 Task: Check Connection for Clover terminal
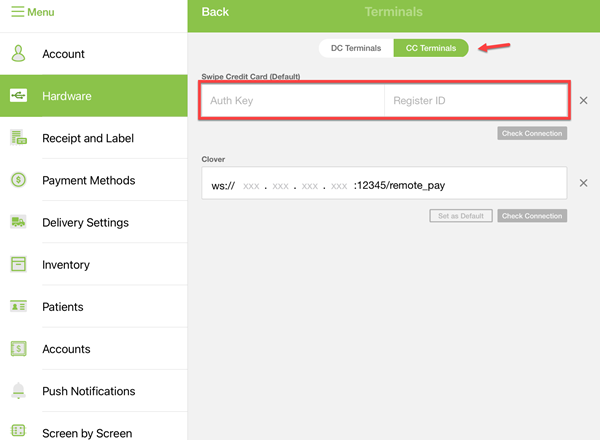(532, 216)
